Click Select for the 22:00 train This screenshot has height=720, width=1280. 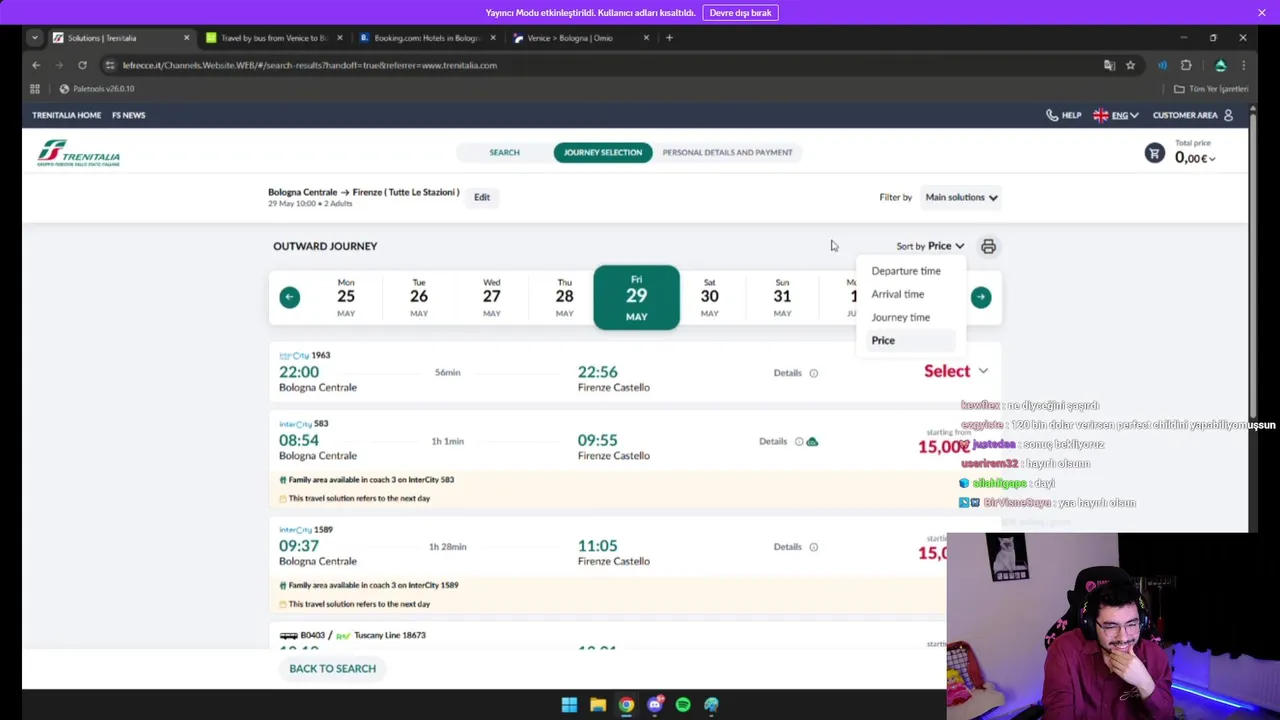(x=947, y=371)
